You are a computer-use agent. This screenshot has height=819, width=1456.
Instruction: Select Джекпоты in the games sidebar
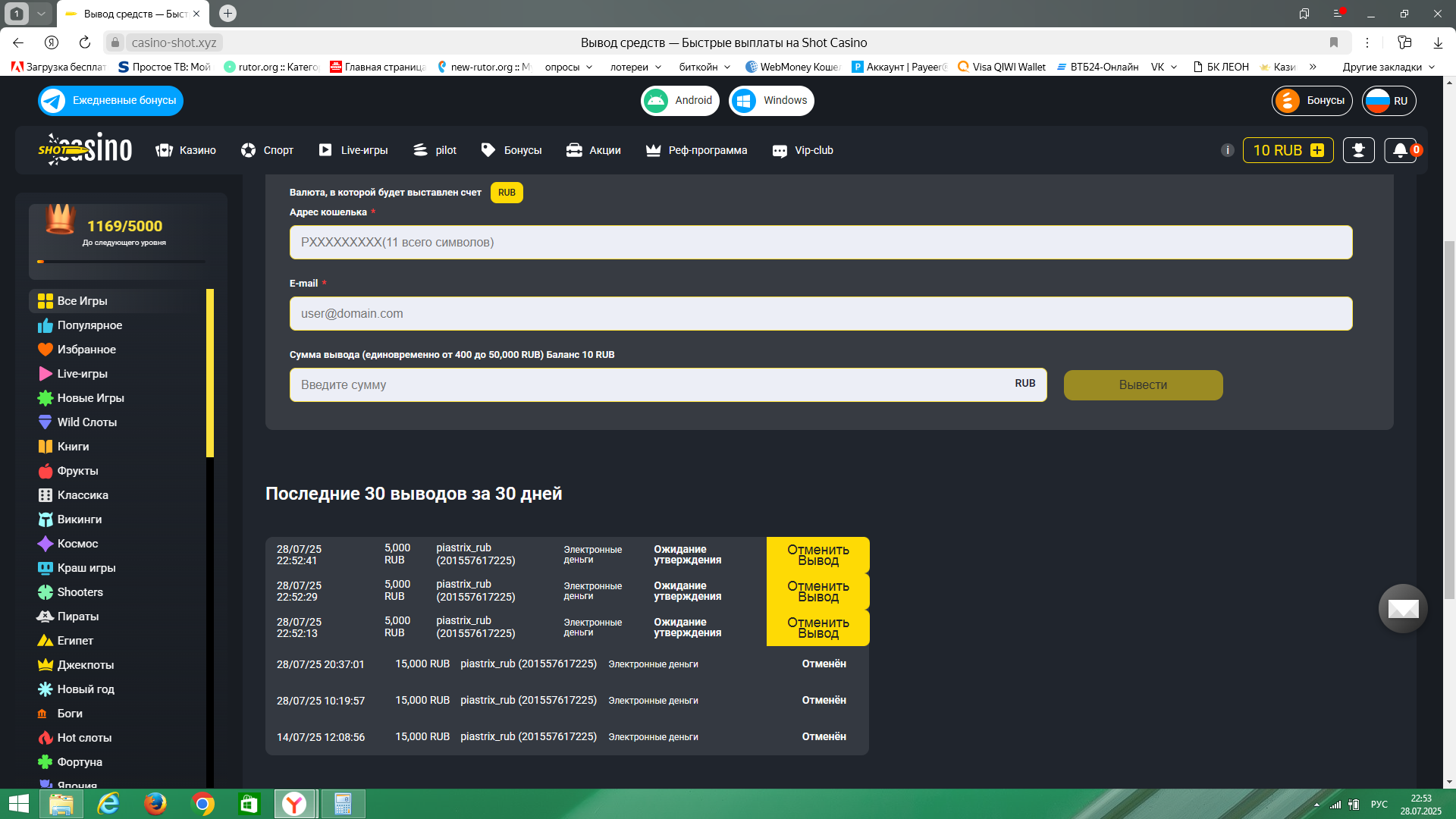click(86, 665)
